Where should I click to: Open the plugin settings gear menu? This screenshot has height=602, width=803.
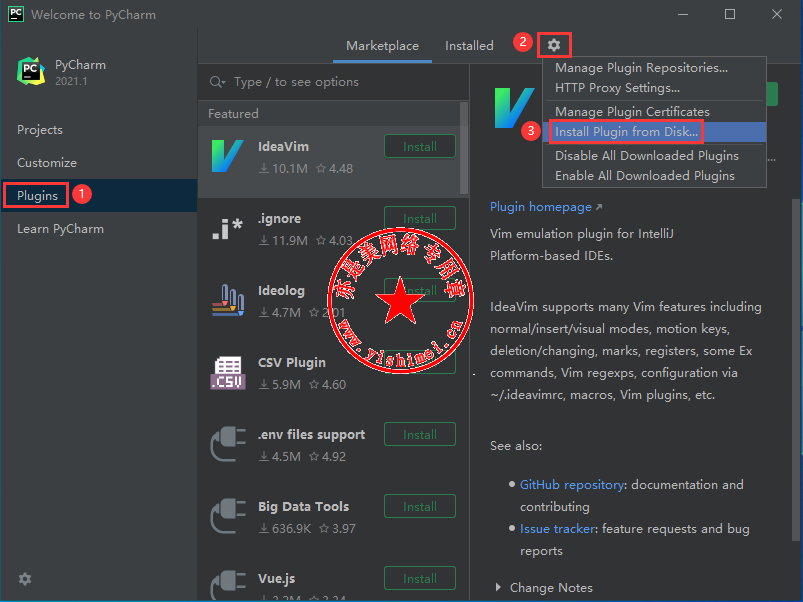[554, 45]
